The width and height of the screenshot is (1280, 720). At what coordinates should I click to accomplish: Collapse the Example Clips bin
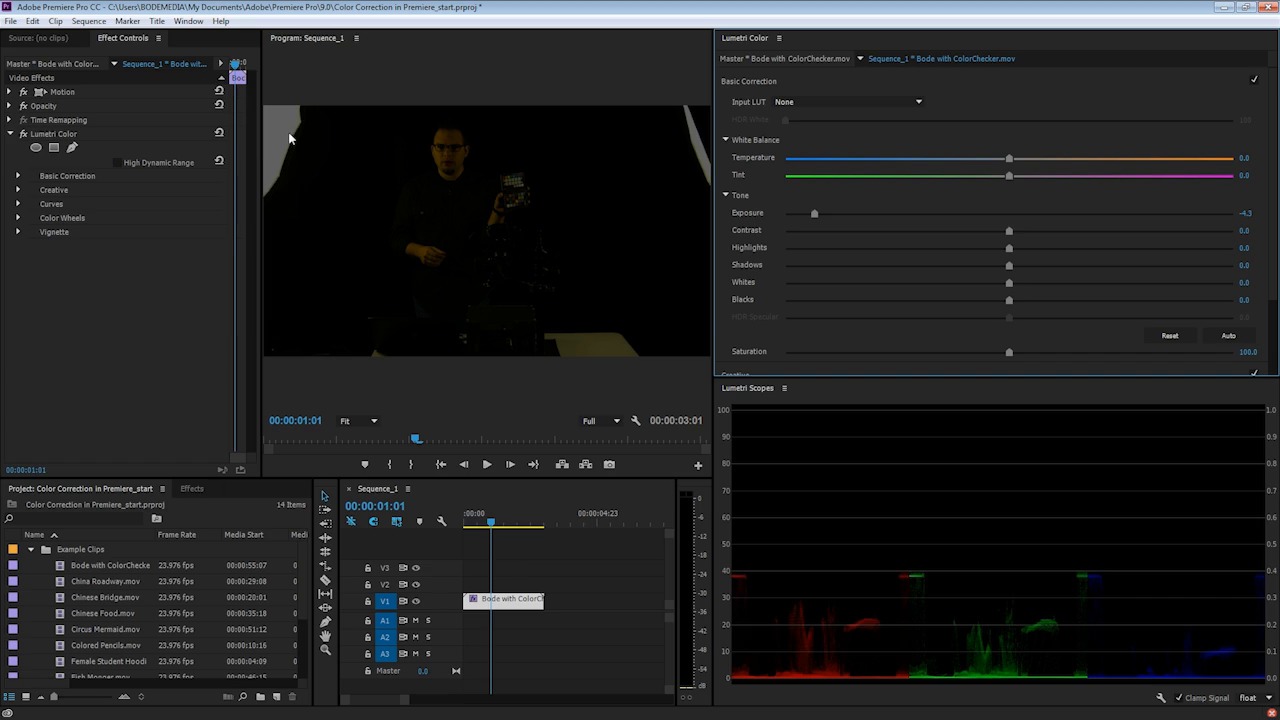[x=31, y=549]
